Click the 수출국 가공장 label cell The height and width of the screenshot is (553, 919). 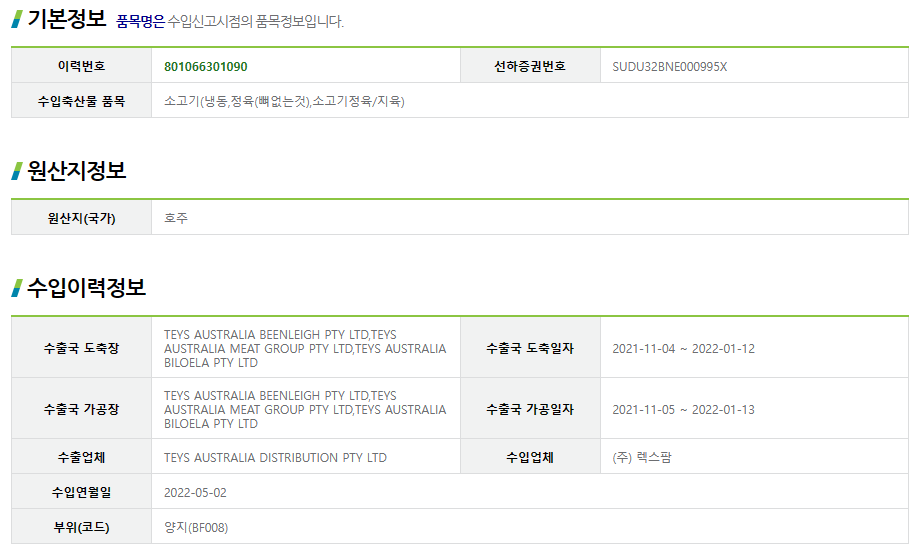[x=81, y=409]
